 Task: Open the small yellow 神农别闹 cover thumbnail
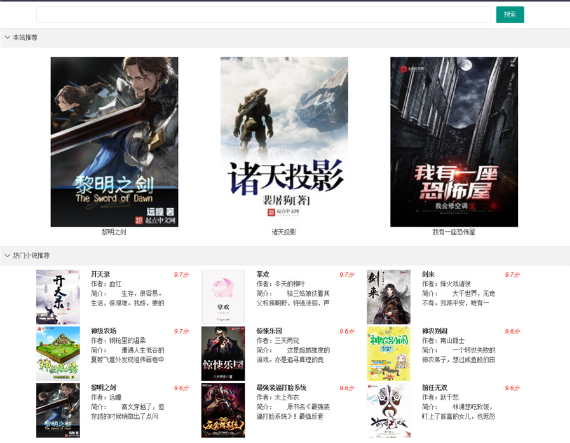pos(389,354)
